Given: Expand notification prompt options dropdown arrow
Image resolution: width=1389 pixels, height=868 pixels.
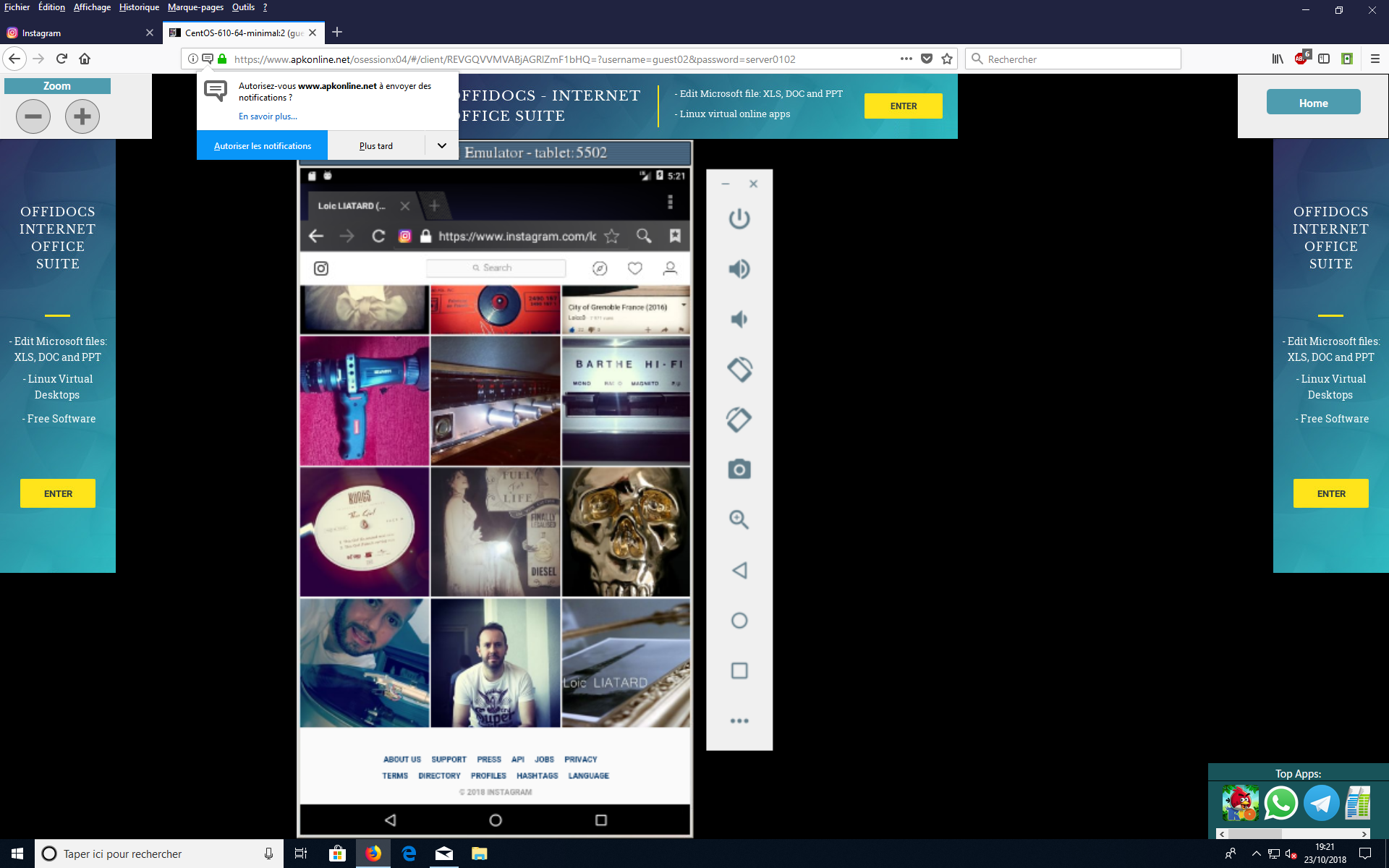Looking at the screenshot, I should coord(441,145).
